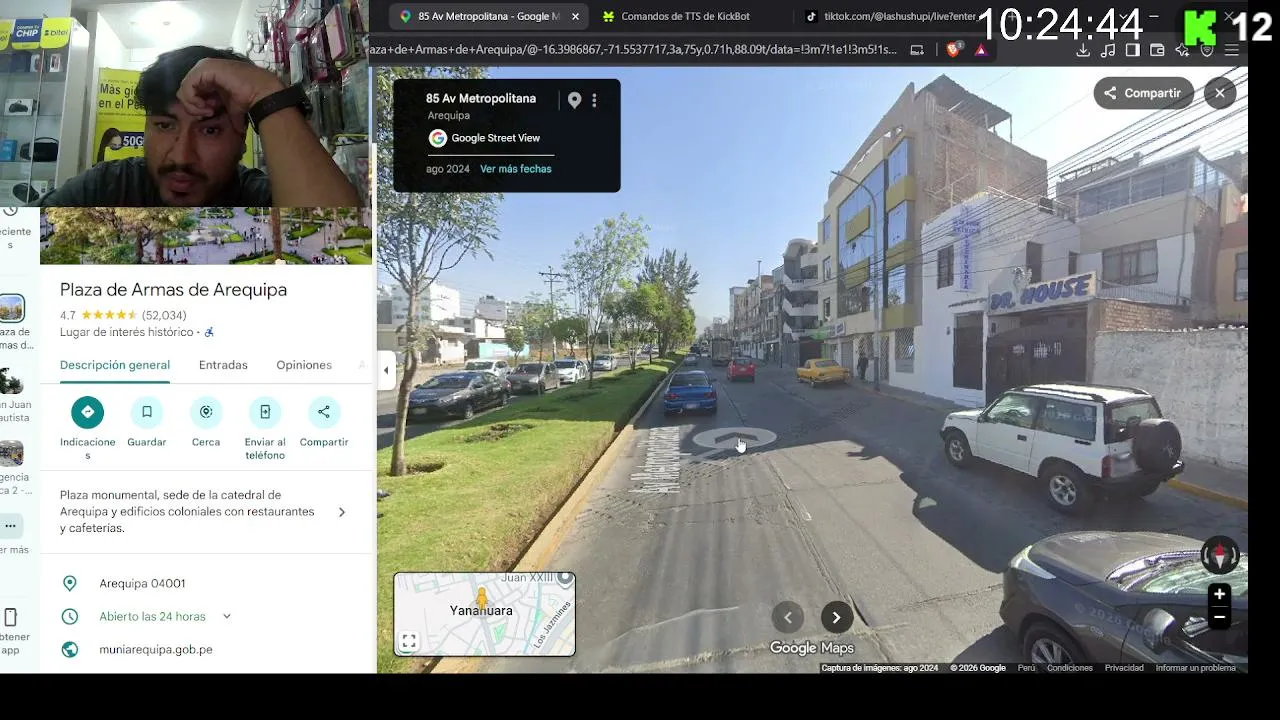Click the Obtener app phone icon
Image resolution: width=1280 pixels, height=720 pixels.
[11, 616]
